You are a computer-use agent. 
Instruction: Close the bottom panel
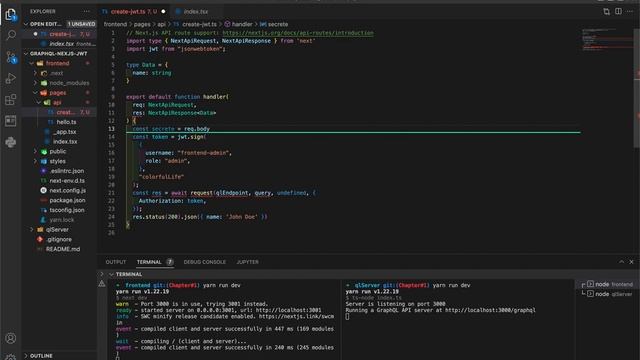click(x=631, y=262)
